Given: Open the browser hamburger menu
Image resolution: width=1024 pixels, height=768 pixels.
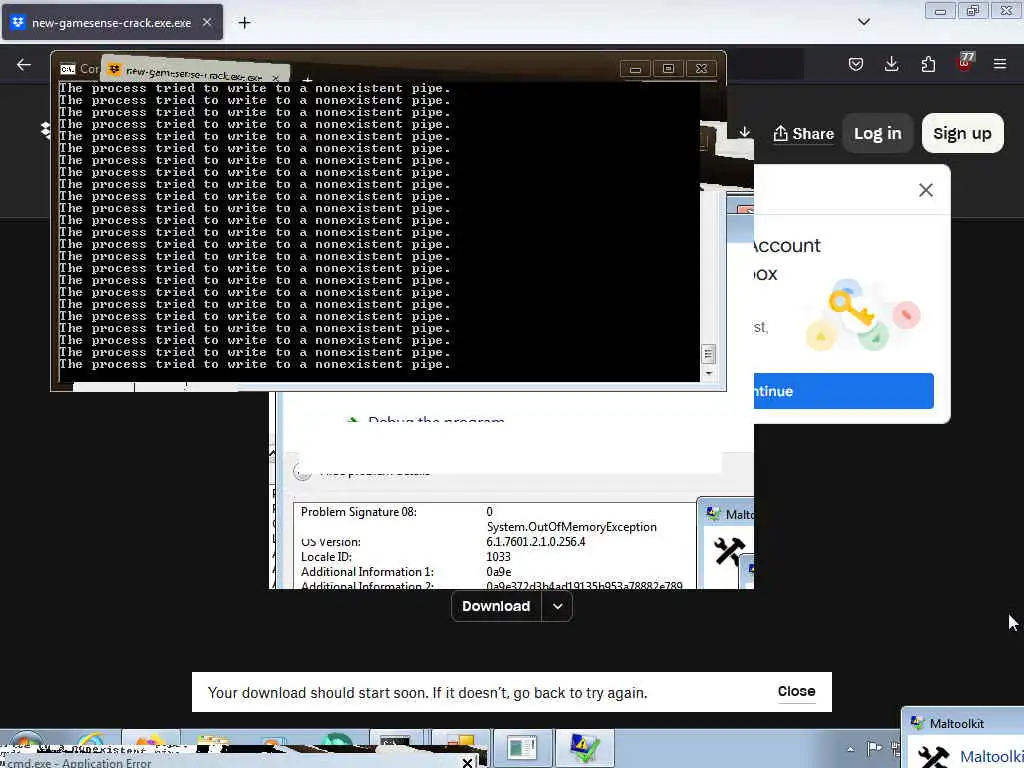Looking at the screenshot, I should coord(1000,64).
